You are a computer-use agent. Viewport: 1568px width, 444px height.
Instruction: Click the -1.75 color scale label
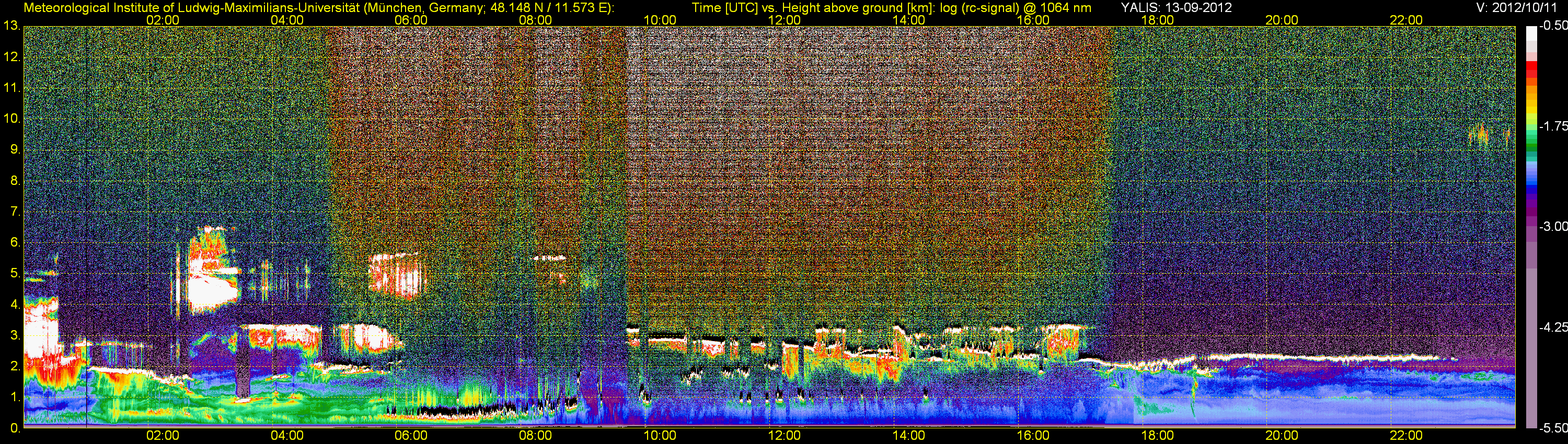click(1553, 126)
